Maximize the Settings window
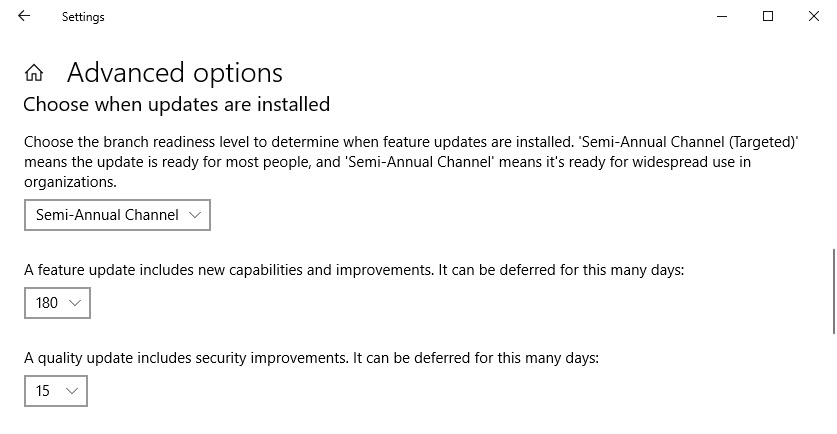Viewport: 837px width, 434px height. (x=768, y=17)
